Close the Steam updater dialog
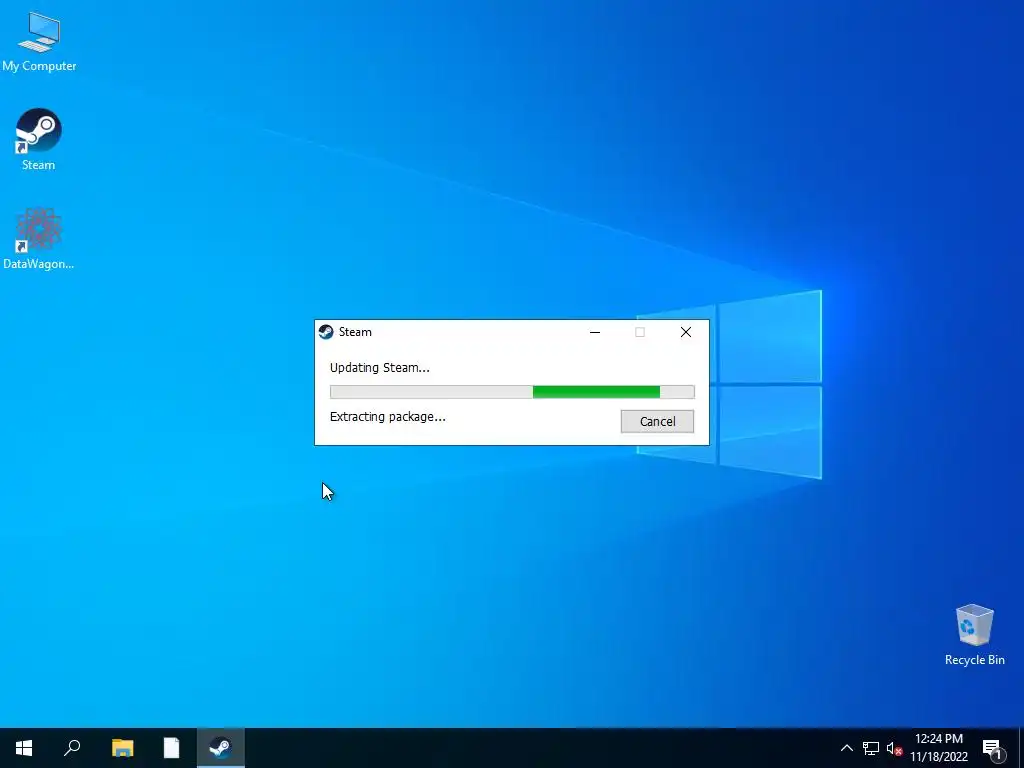Screen dimensions: 1024x768 click(x=686, y=332)
